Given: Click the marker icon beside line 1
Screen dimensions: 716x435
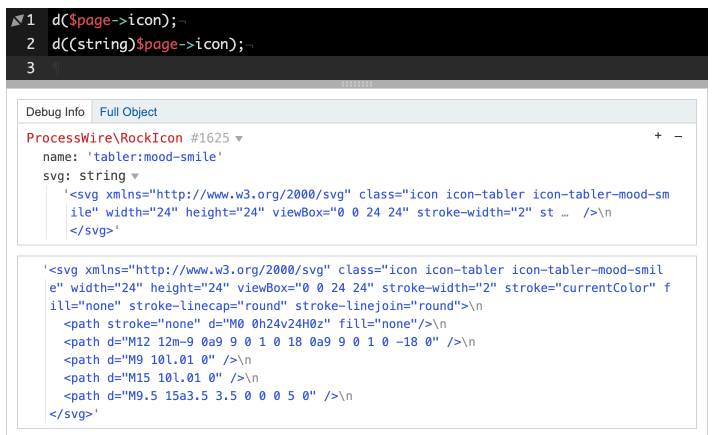Looking at the screenshot, I should tap(15, 20).
